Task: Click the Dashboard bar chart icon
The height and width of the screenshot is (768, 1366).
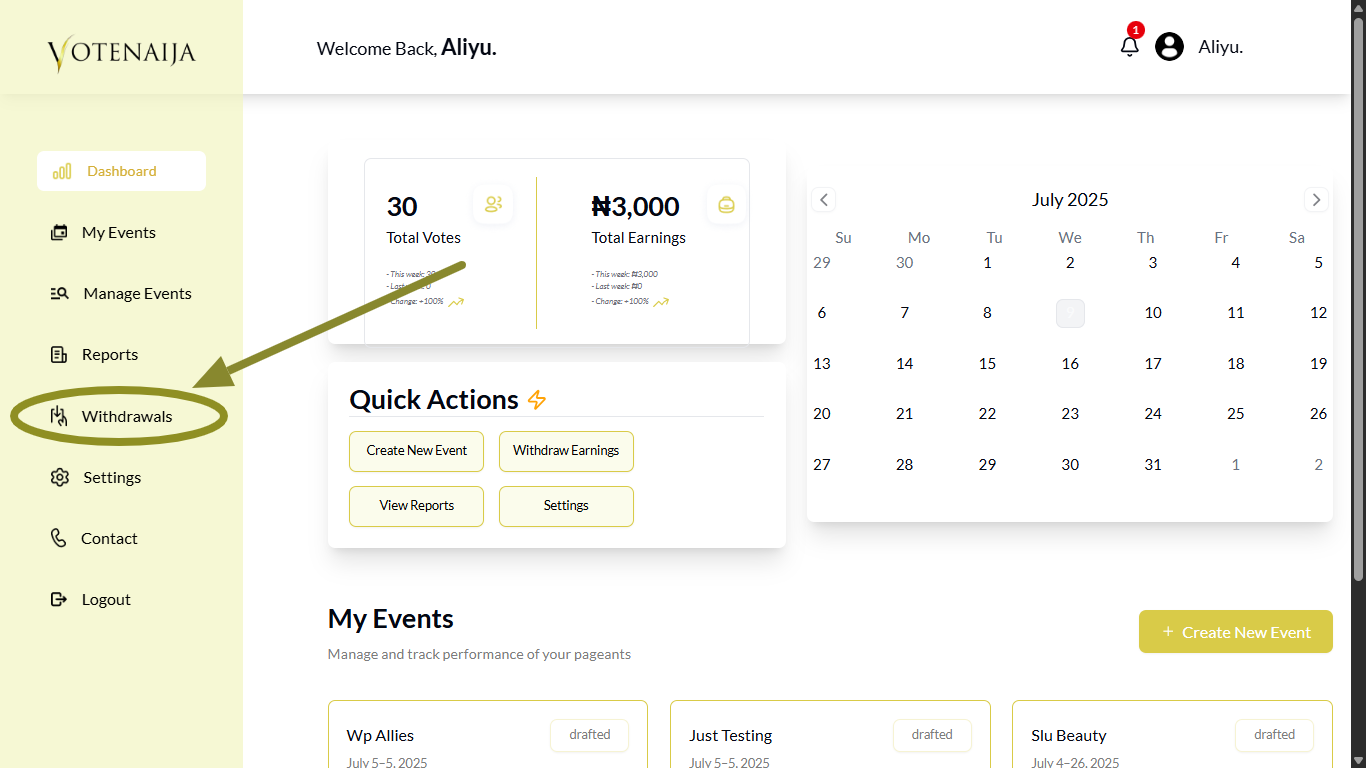Action: 62,171
